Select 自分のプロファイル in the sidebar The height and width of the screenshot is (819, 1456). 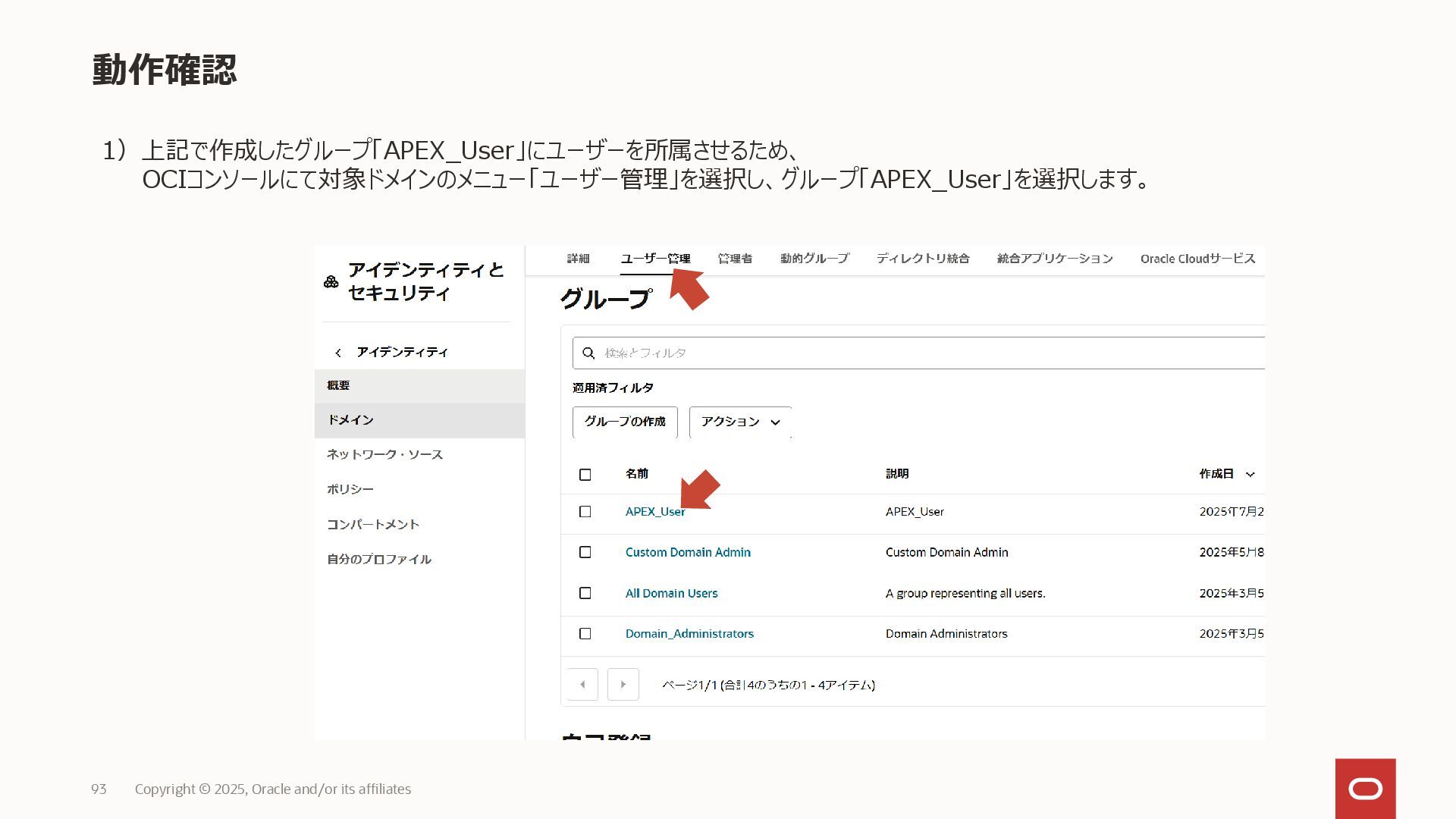pyautogui.click(x=379, y=560)
